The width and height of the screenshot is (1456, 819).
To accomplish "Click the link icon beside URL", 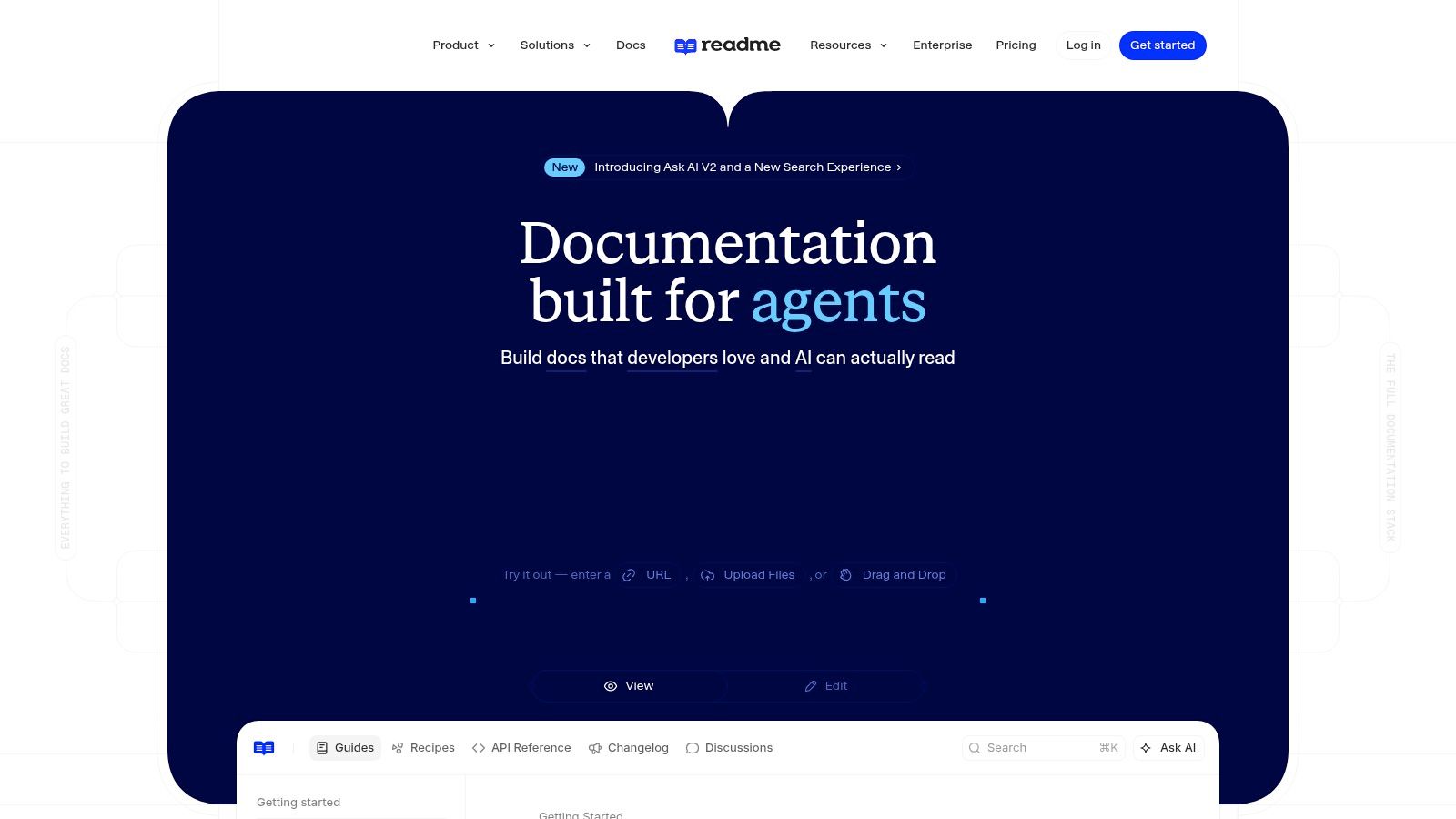I will (629, 575).
